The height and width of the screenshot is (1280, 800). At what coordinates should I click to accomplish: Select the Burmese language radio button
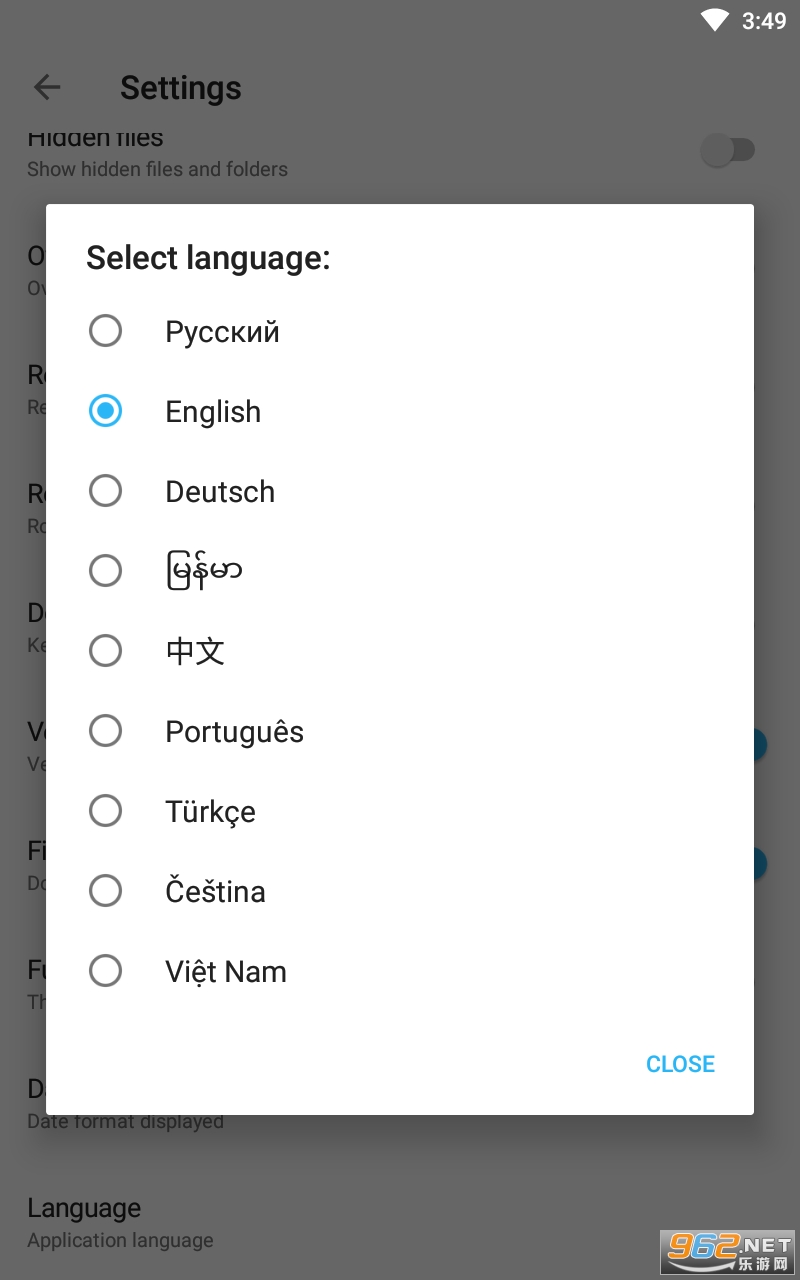[105, 571]
